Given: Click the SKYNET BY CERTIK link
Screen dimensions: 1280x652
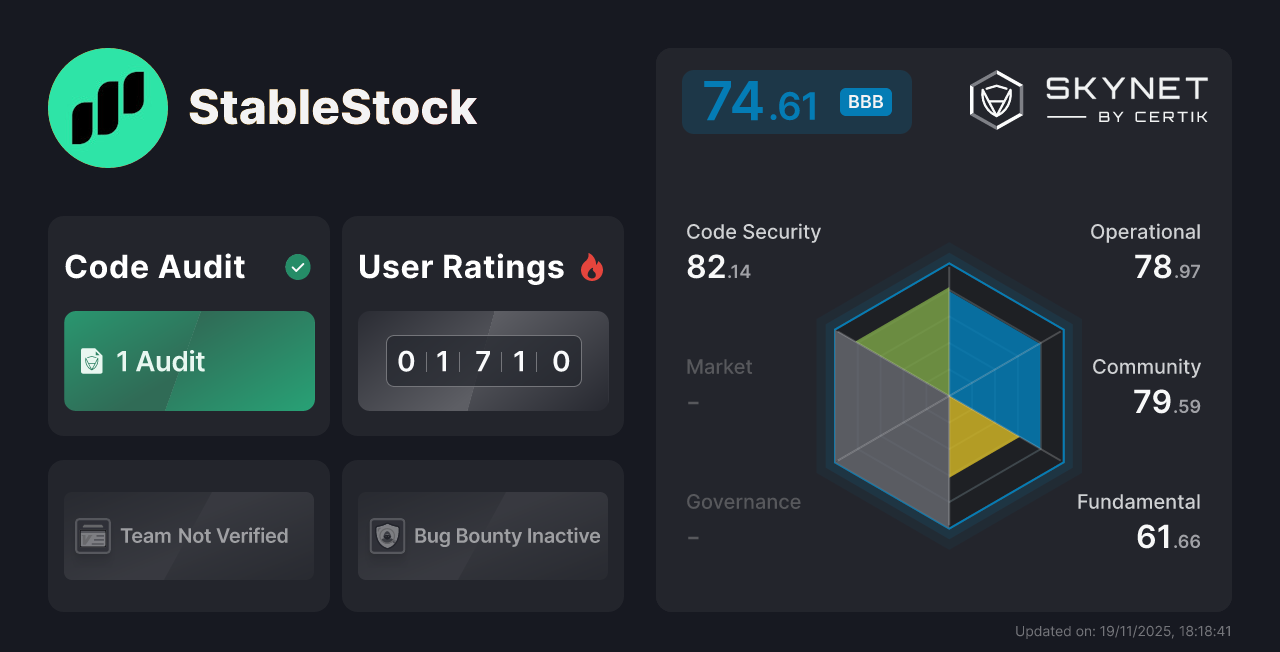Looking at the screenshot, I should tap(1125, 99).
